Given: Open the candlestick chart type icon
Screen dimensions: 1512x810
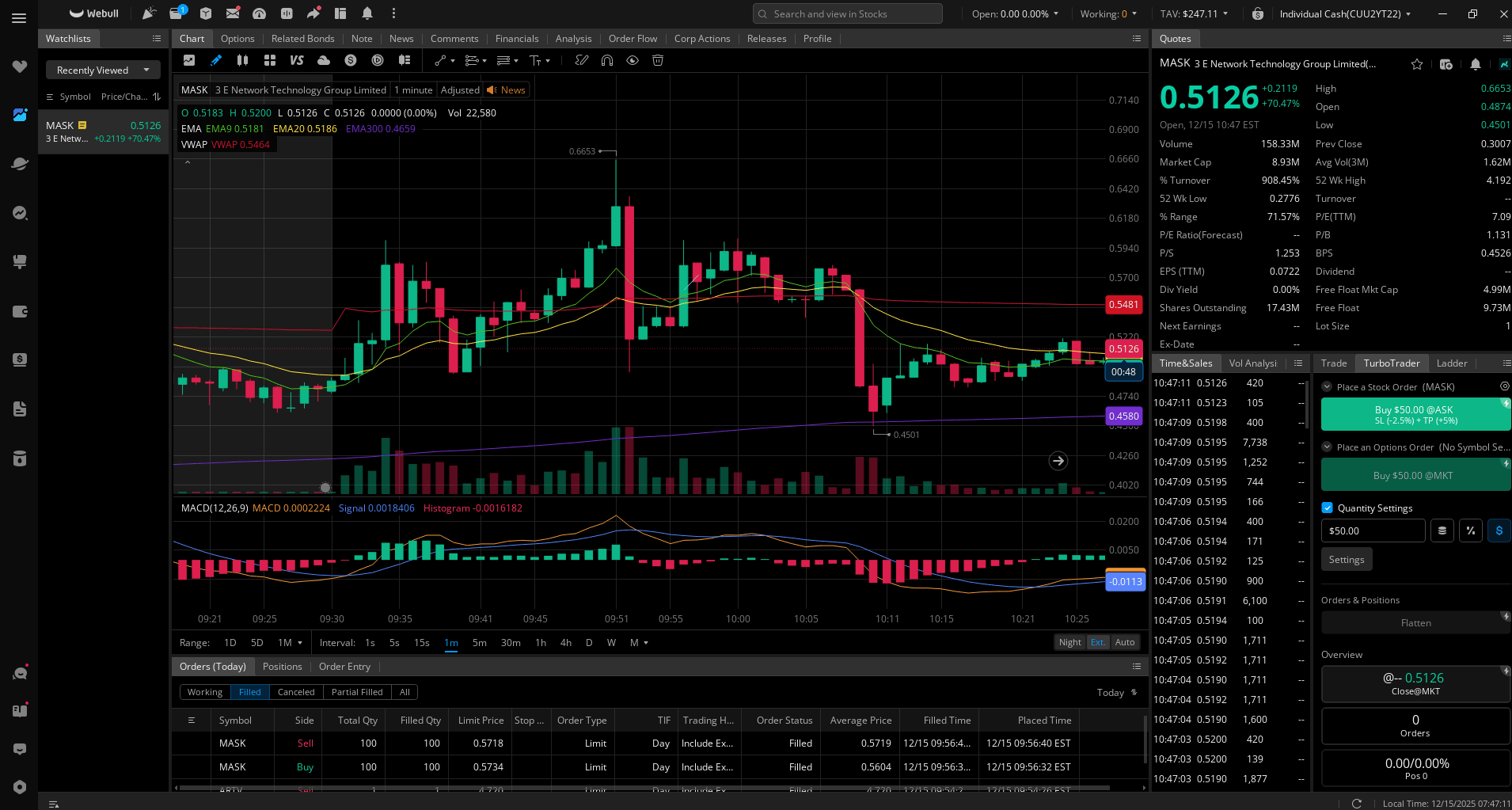Looking at the screenshot, I should click(x=242, y=60).
